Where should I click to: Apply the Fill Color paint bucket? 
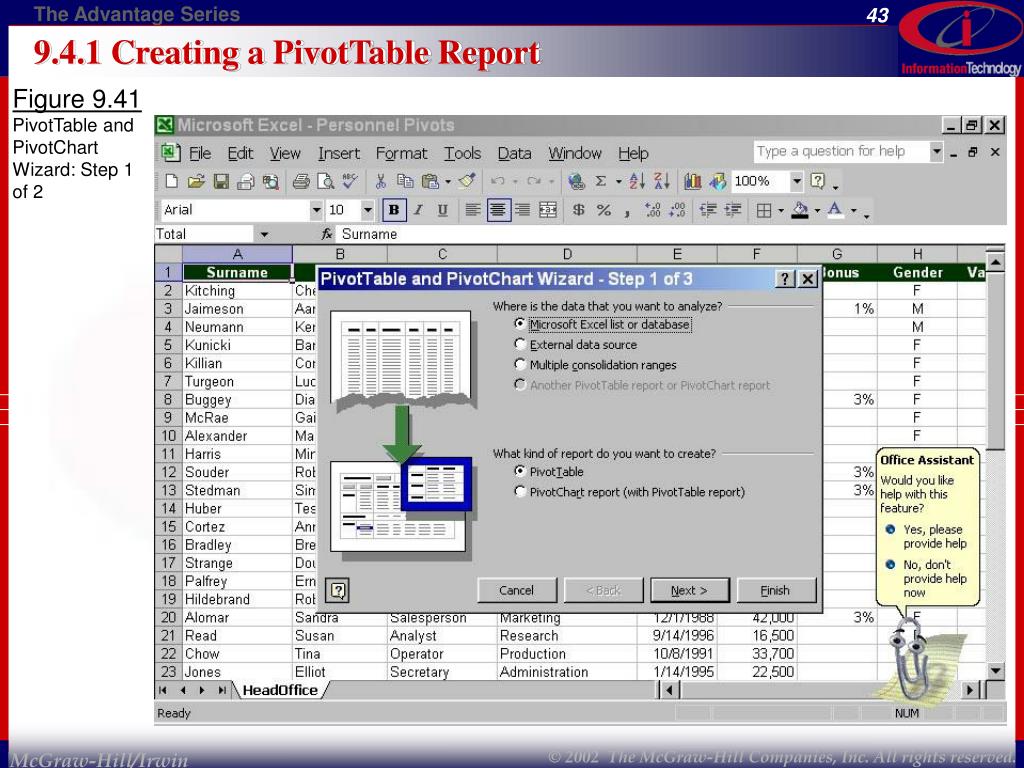pyautogui.click(x=800, y=210)
